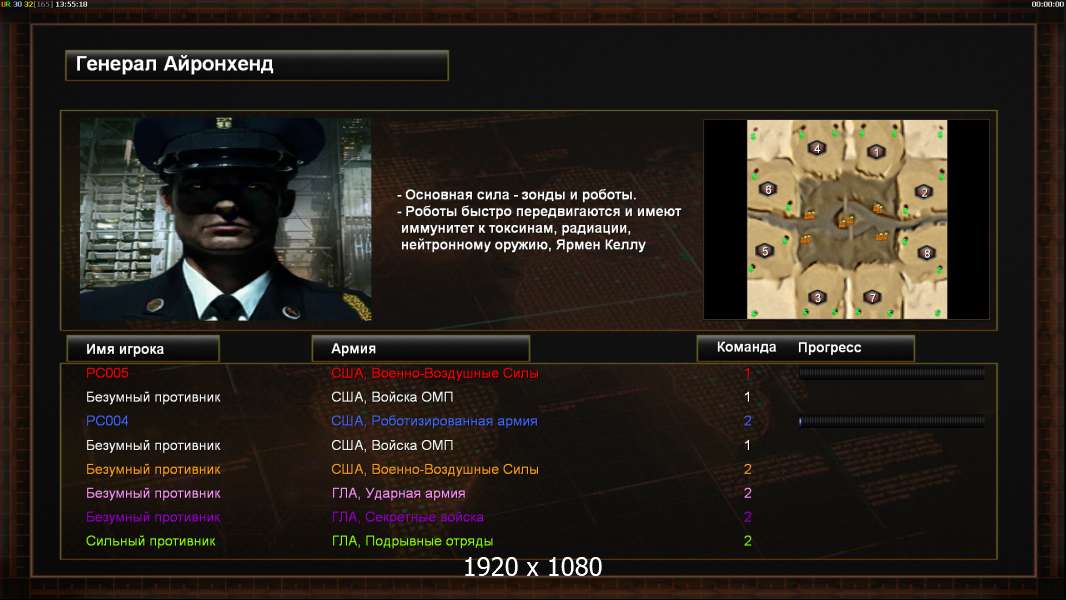Click the general's portrait image
The height and width of the screenshot is (600, 1066).
[x=226, y=219]
